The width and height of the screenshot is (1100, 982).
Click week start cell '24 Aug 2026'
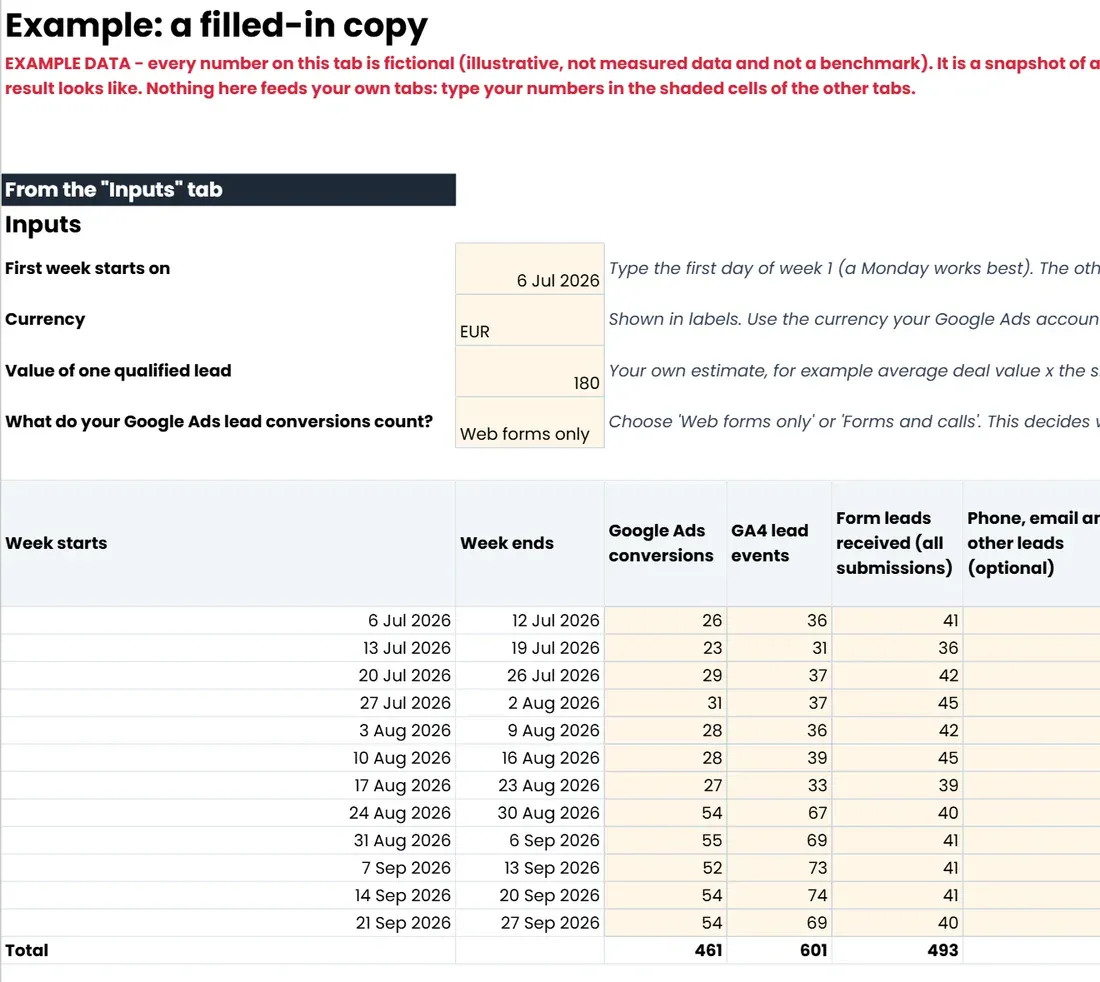coord(228,813)
